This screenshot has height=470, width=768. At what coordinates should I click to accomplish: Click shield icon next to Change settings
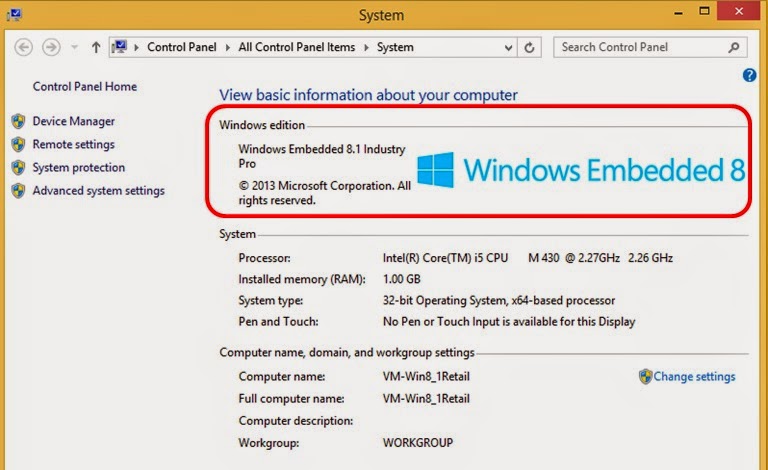point(646,376)
